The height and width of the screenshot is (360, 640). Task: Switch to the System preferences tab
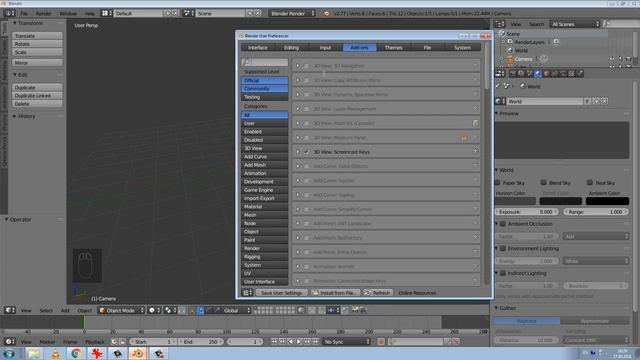462,47
